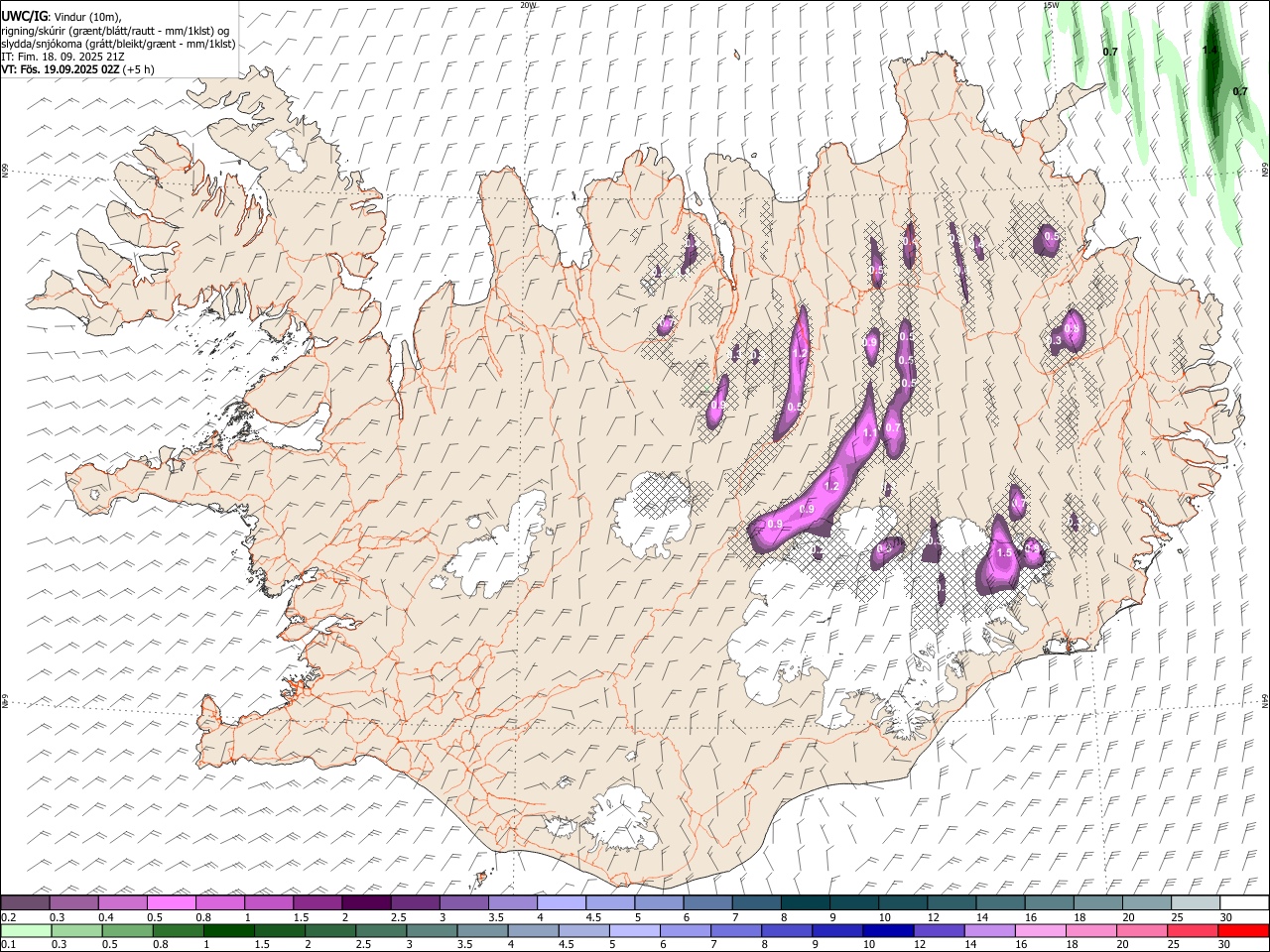The width and height of the screenshot is (1270, 952).
Task: Click the '0.2' label of the upper legend row
Action: pos(8,916)
